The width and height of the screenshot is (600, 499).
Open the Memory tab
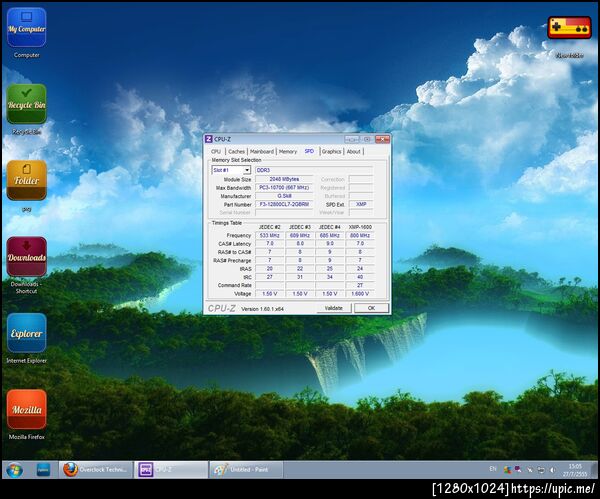[288, 152]
